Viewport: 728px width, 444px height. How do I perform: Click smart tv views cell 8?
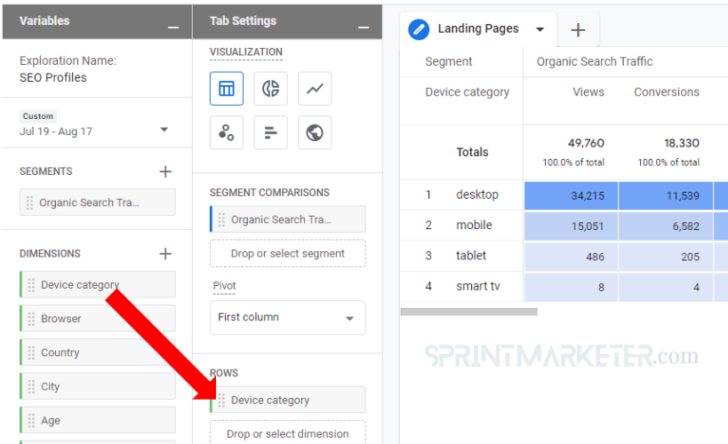click(x=571, y=287)
